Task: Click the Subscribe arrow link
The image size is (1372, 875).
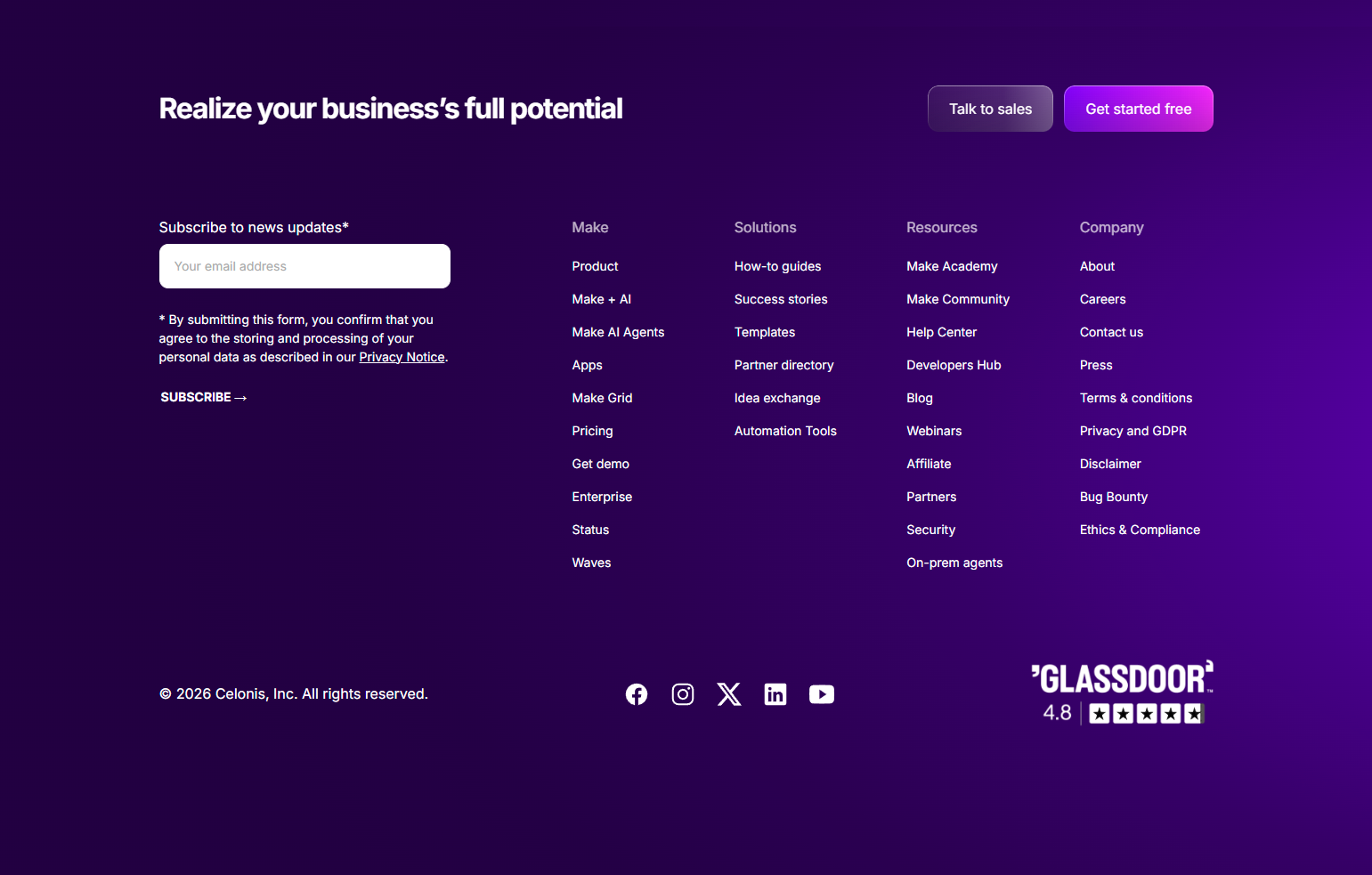Action: (x=203, y=397)
